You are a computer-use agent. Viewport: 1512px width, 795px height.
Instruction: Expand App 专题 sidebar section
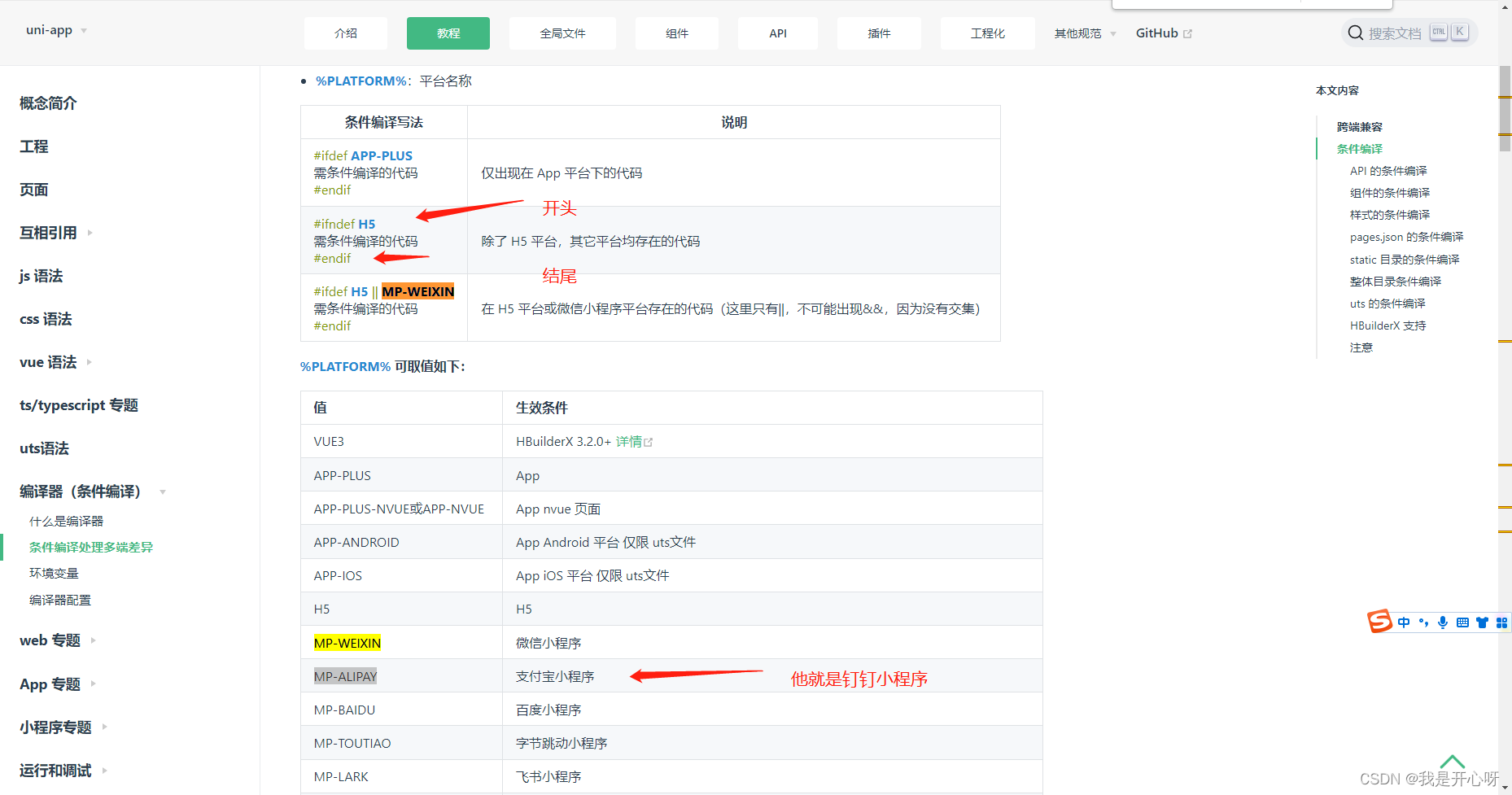click(x=93, y=684)
